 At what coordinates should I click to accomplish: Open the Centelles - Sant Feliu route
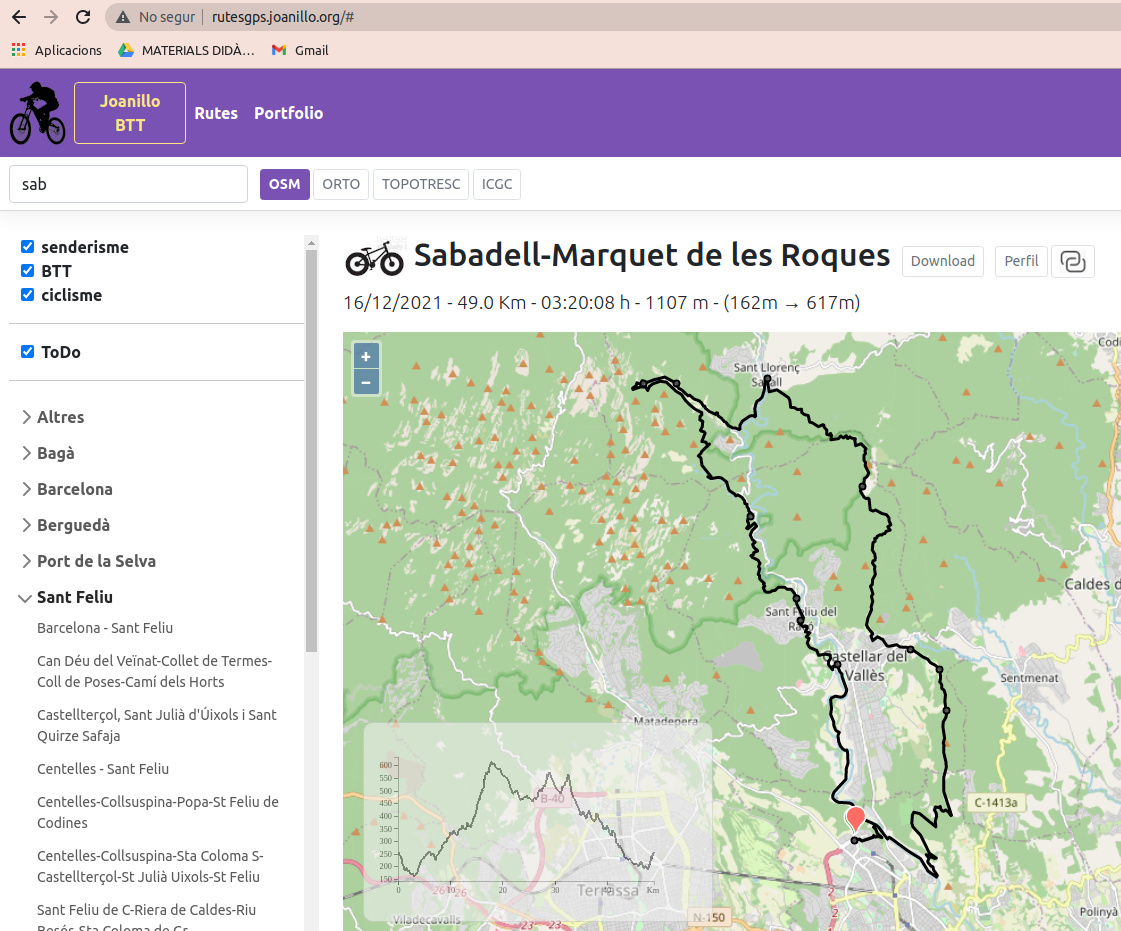coord(103,769)
